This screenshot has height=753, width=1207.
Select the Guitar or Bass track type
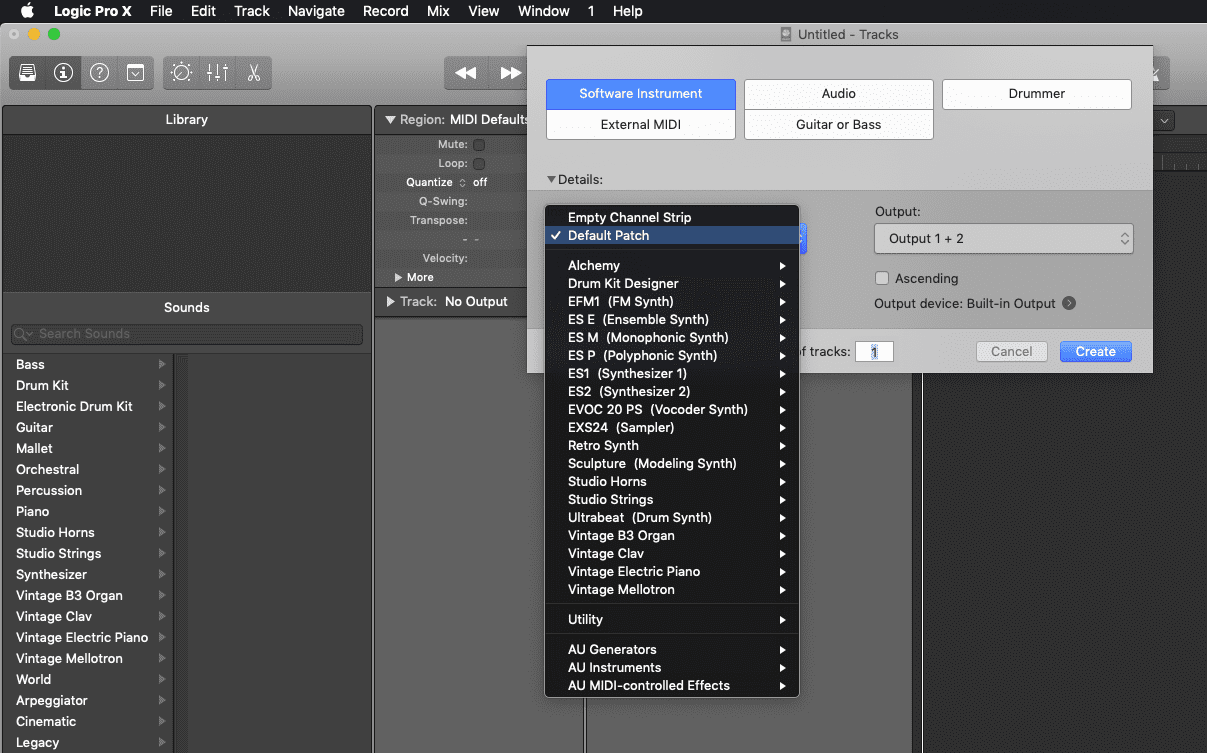[839, 125]
